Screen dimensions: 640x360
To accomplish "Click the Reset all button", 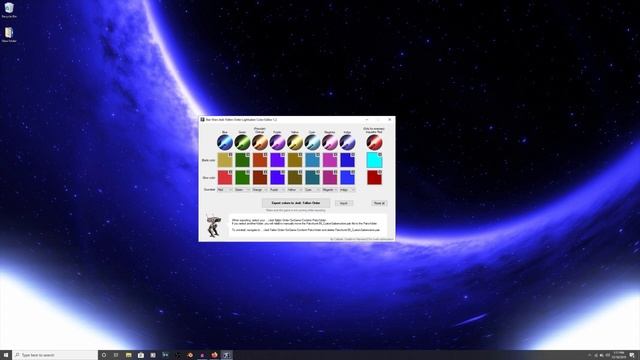I will pyautogui.click(x=379, y=203).
